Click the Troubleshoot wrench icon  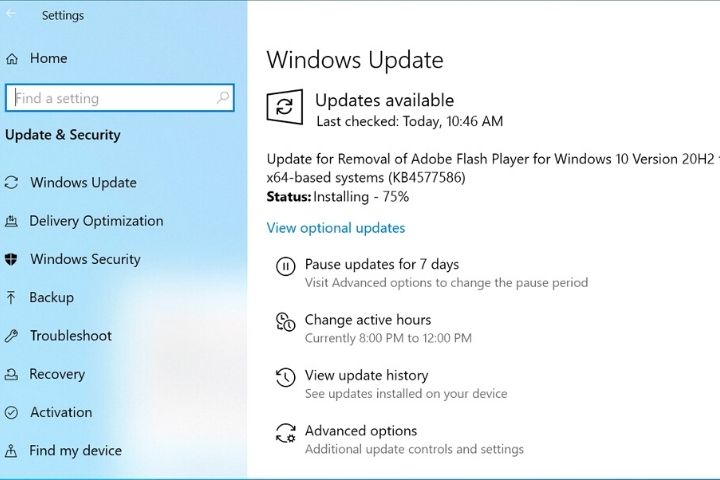click(x=12, y=336)
